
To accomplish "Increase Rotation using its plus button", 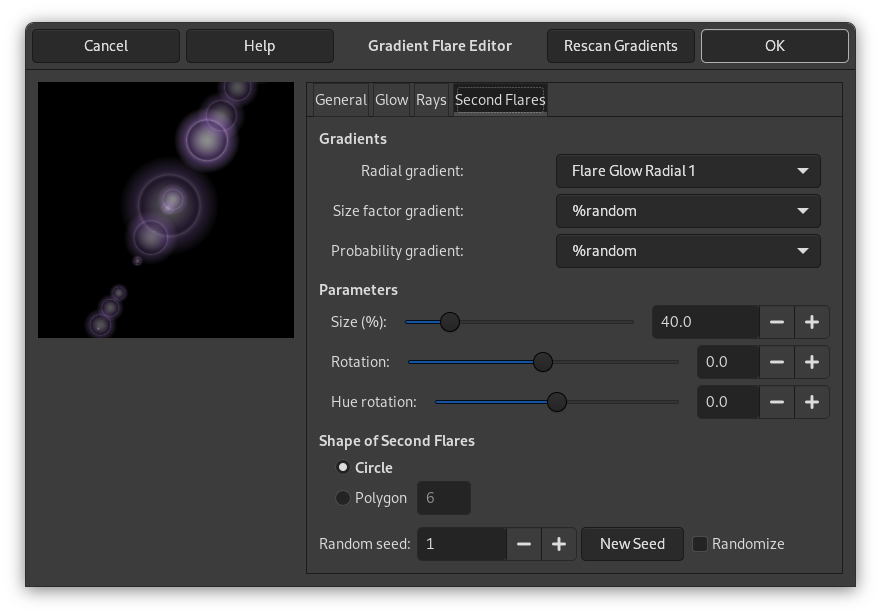I will (x=811, y=362).
